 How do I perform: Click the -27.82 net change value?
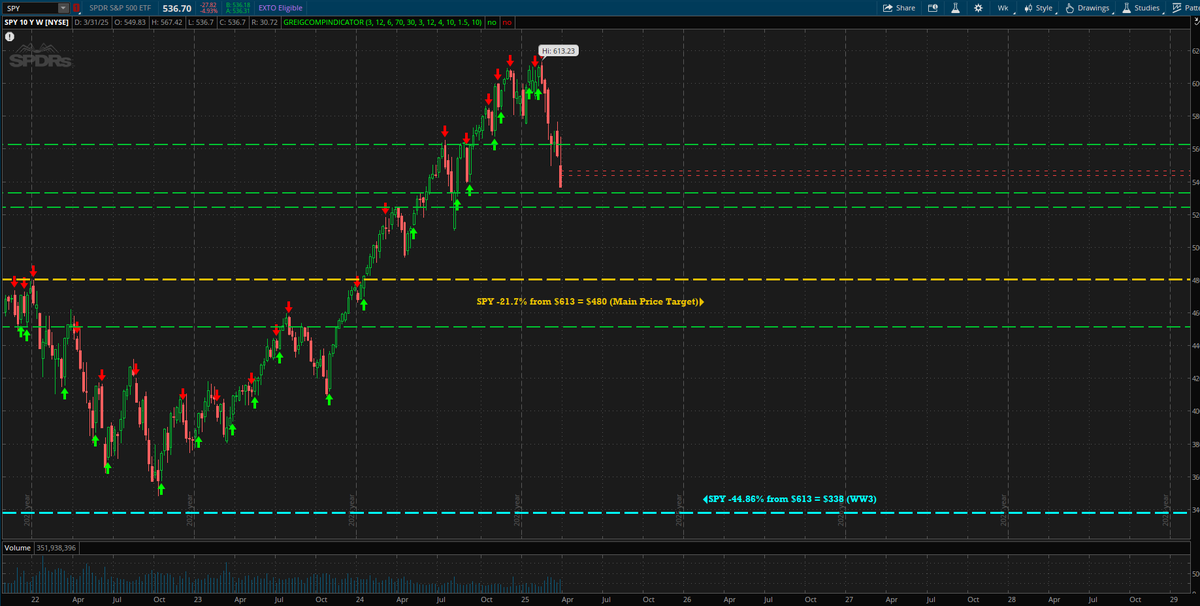(208, 5)
